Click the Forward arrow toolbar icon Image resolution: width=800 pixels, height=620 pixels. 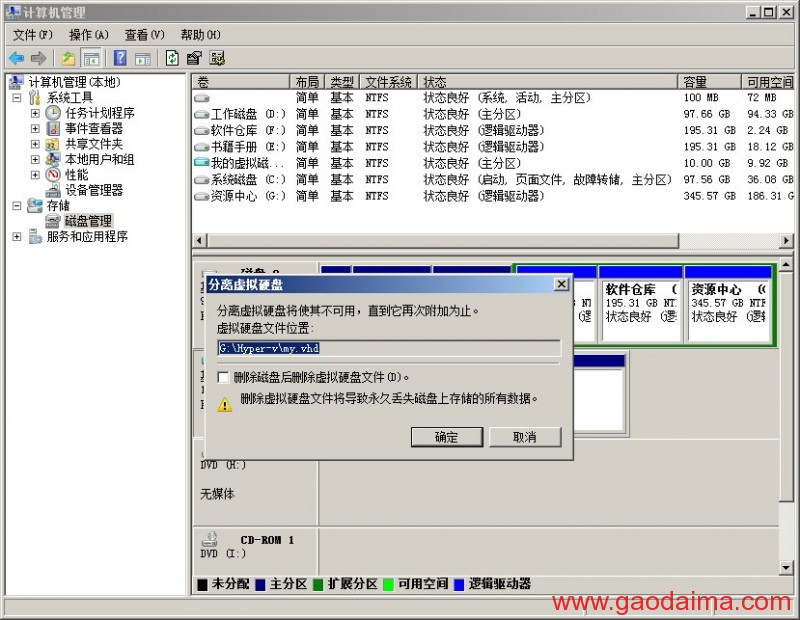tap(38, 59)
